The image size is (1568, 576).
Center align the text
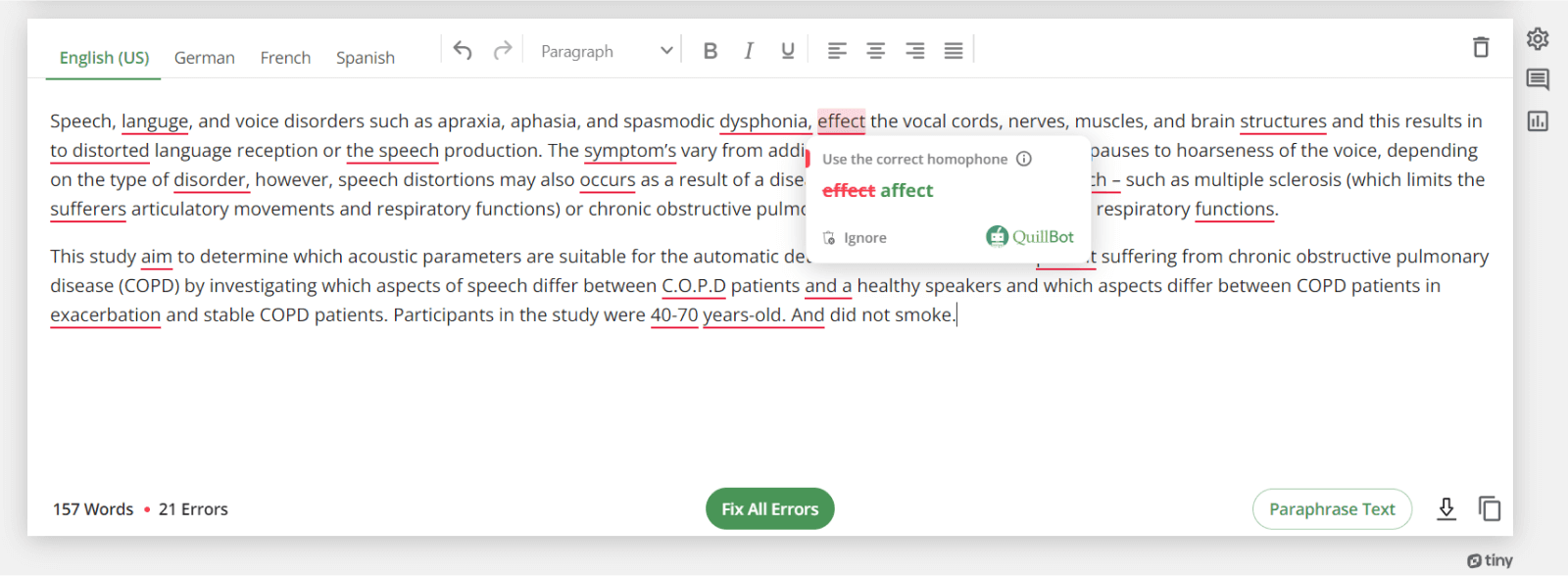pyautogui.click(x=875, y=51)
